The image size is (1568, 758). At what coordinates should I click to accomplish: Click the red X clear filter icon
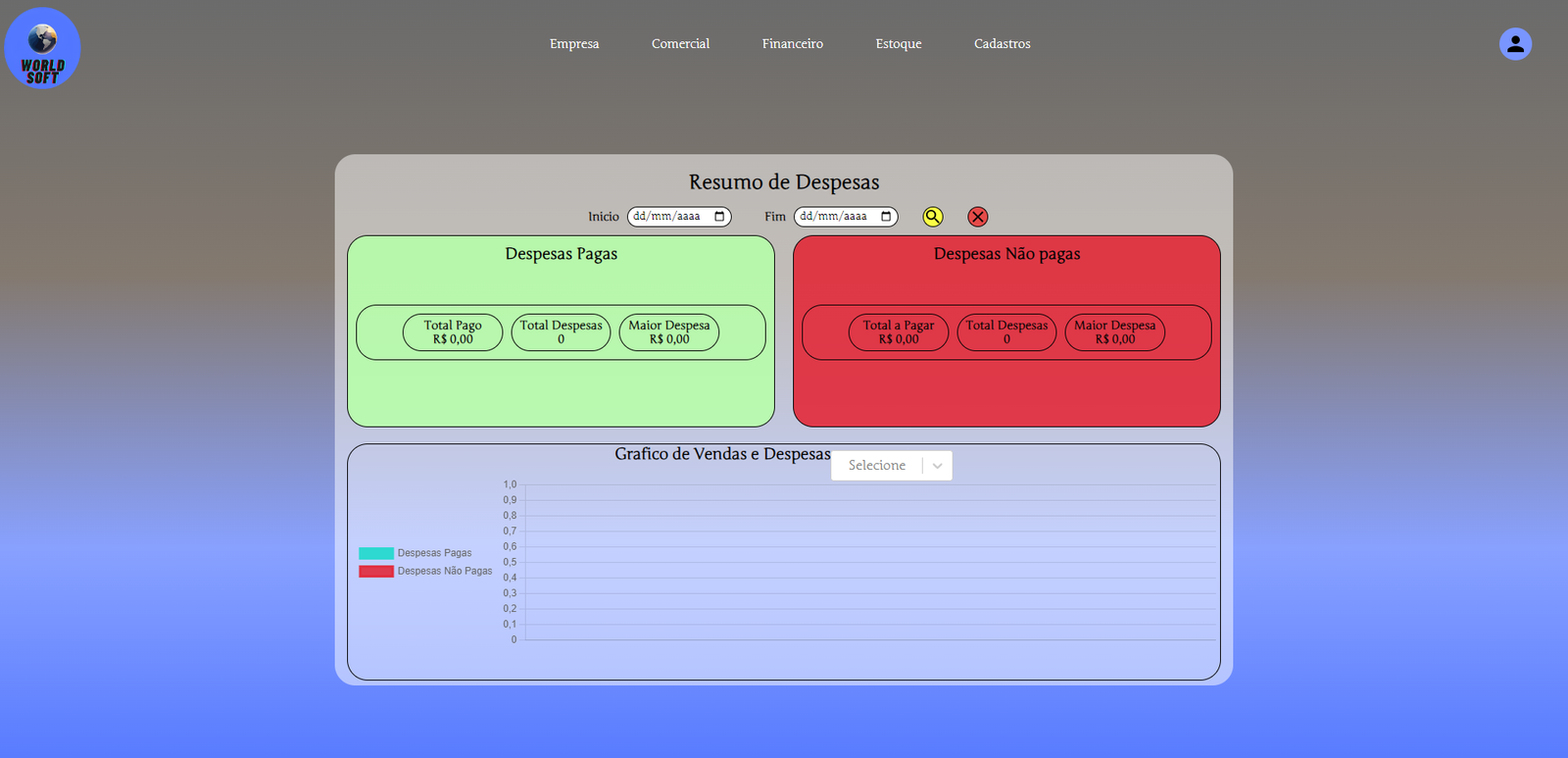pyautogui.click(x=978, y=217)
